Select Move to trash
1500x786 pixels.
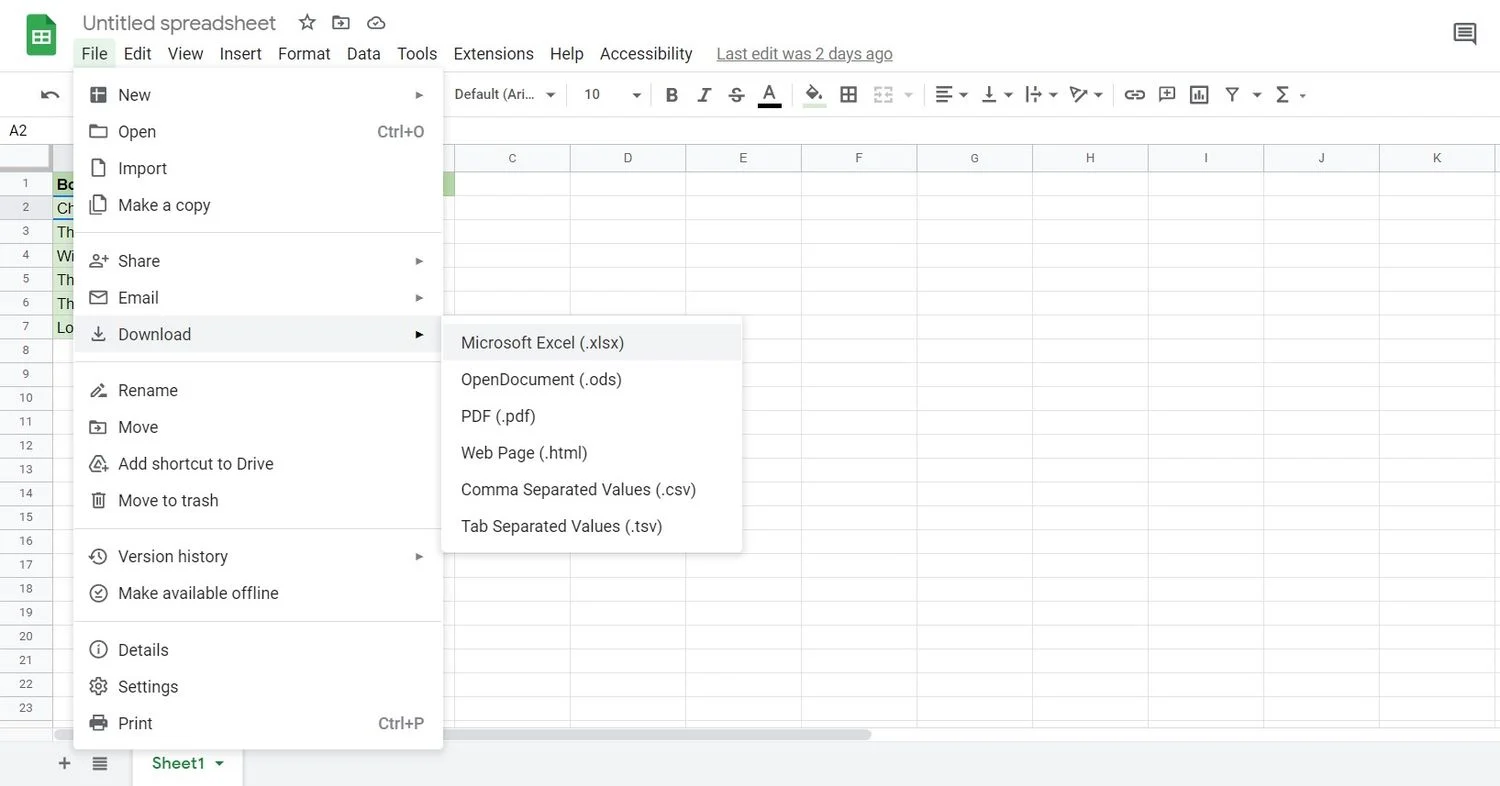click(x=258, y=501)
